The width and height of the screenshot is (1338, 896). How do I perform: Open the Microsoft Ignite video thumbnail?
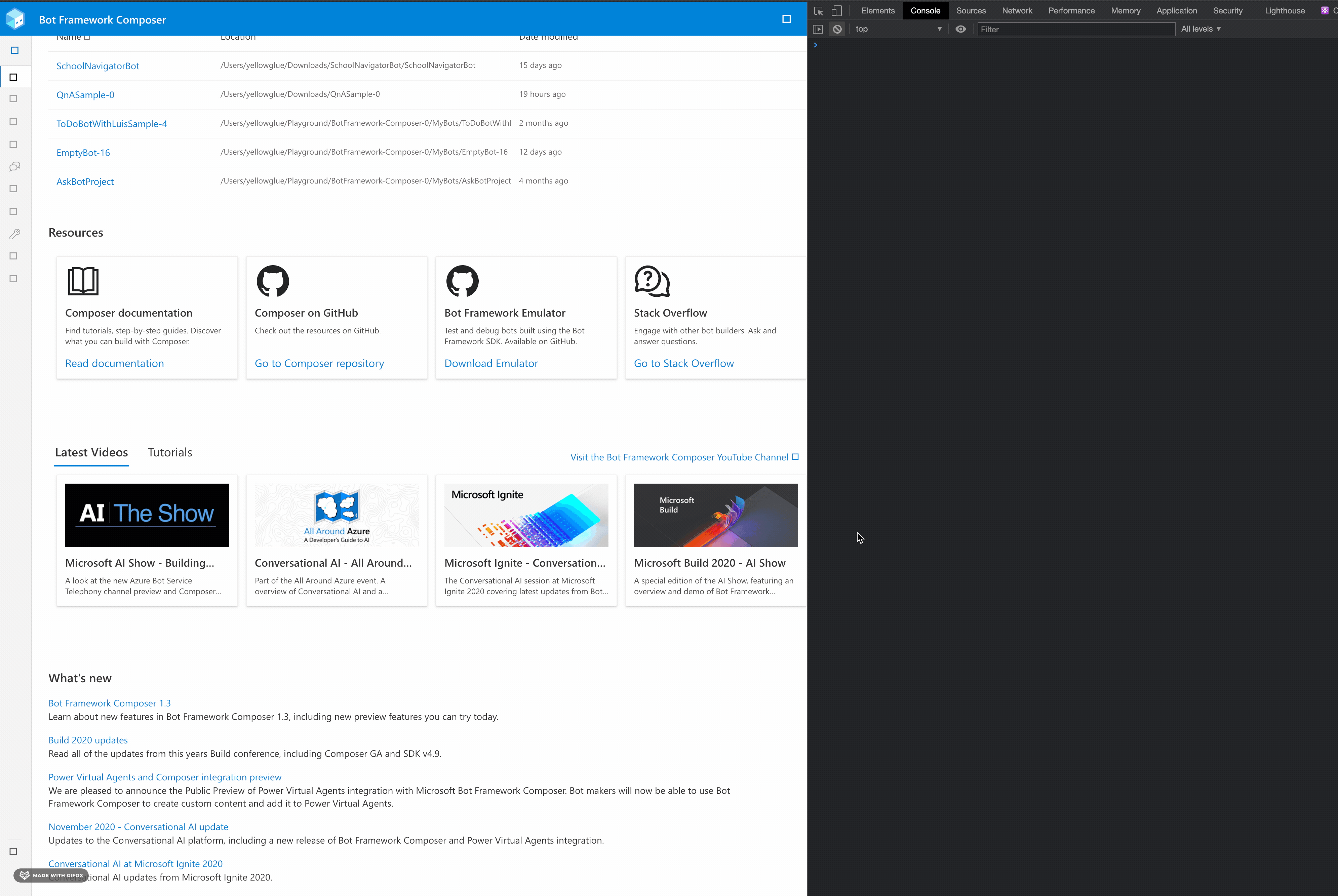pos(526,515)
